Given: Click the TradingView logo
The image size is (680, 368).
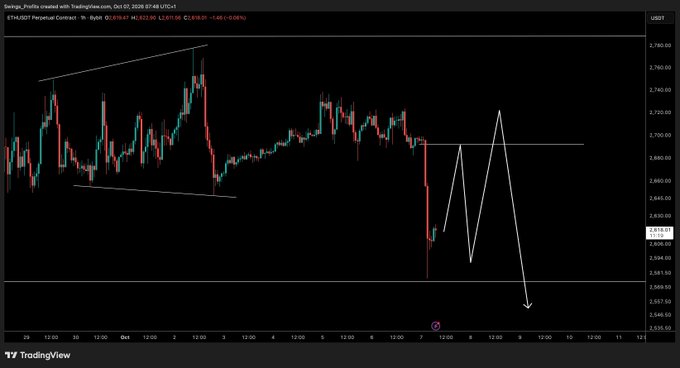Looking at the screenshot, I should (x=38, y=355).
